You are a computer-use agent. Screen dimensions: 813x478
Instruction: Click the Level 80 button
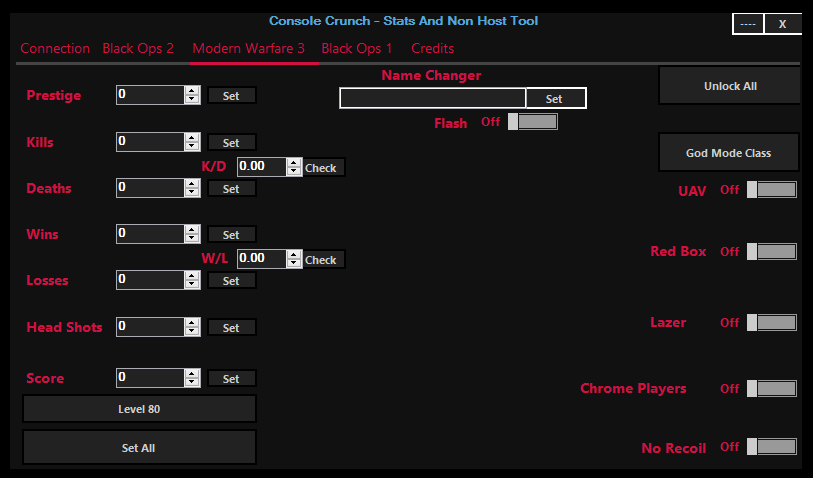139,409
